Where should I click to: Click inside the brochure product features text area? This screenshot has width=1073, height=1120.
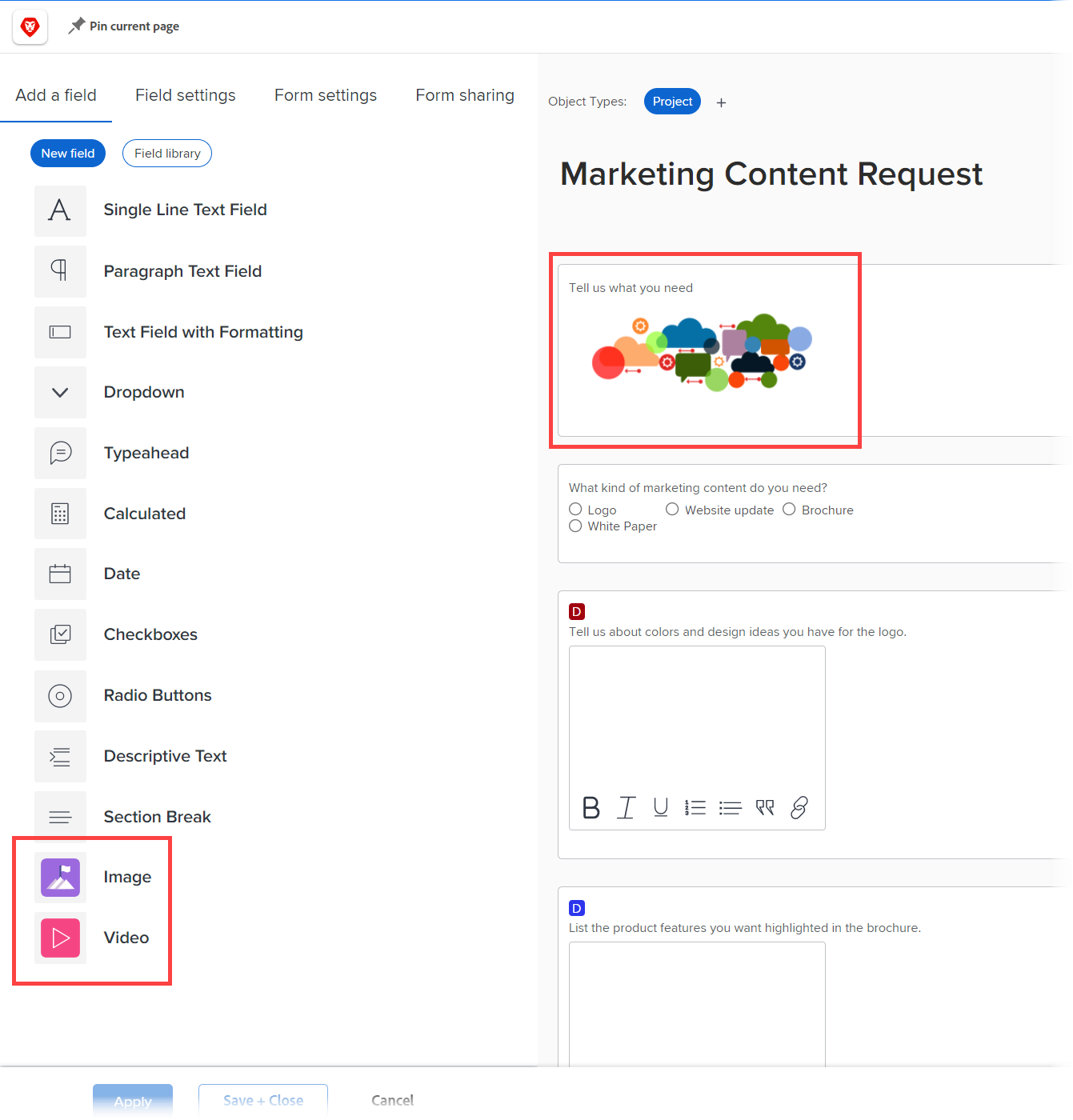tap(697, 1005)
